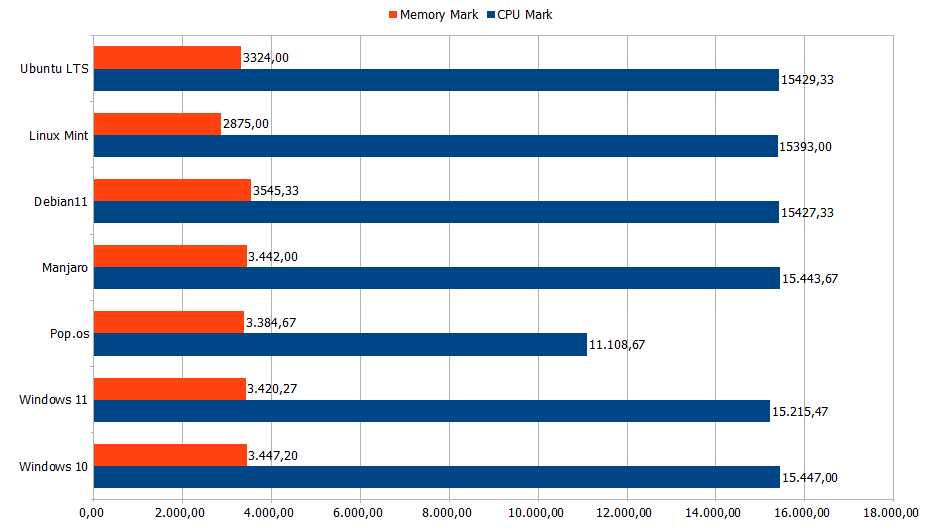Select Windows 10 orange Memory Mark bar

point(170,455)
